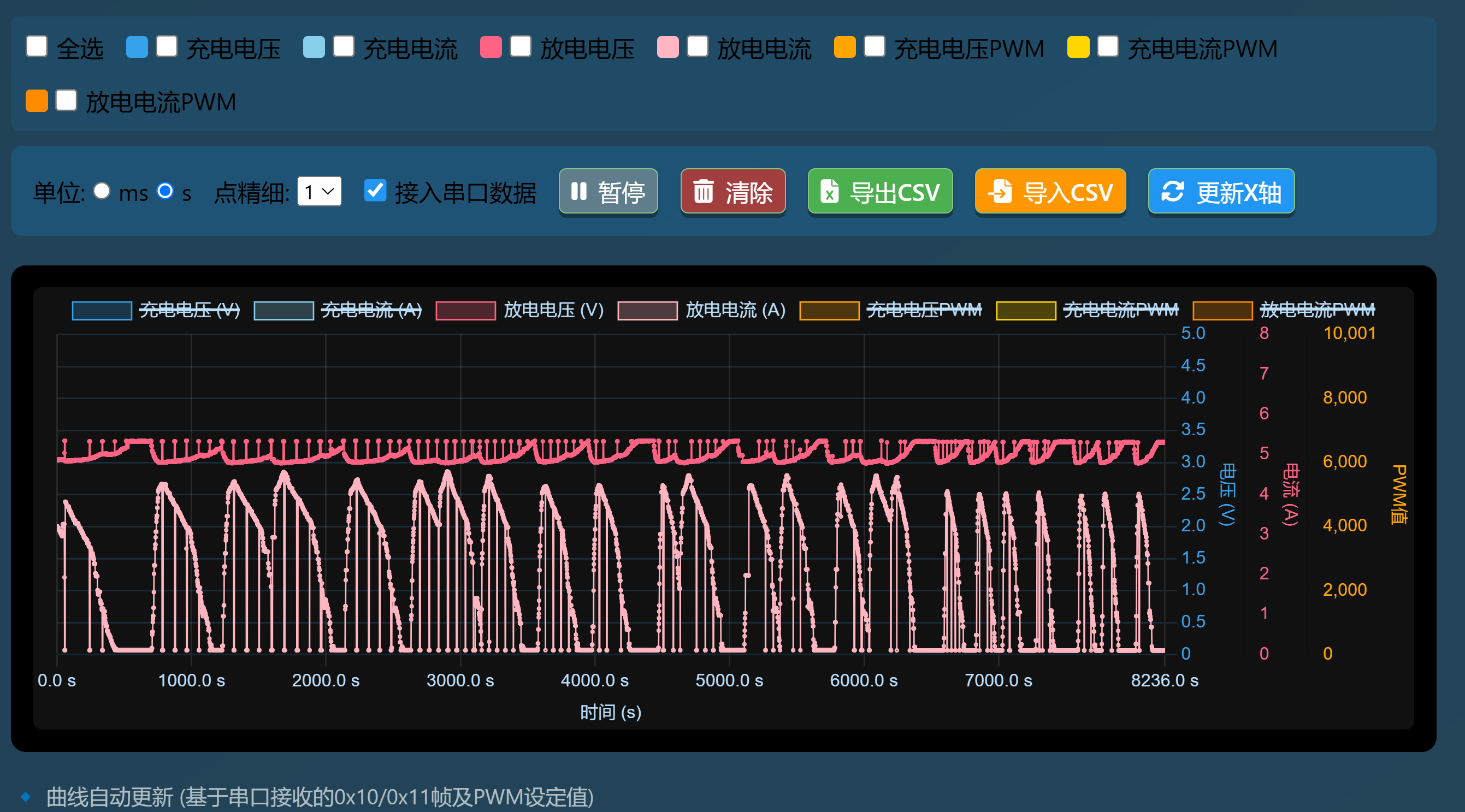Check the 放电电流PWM checkbox
Image resolution: width=1465 pixels, height=812 pixels.
67,100
